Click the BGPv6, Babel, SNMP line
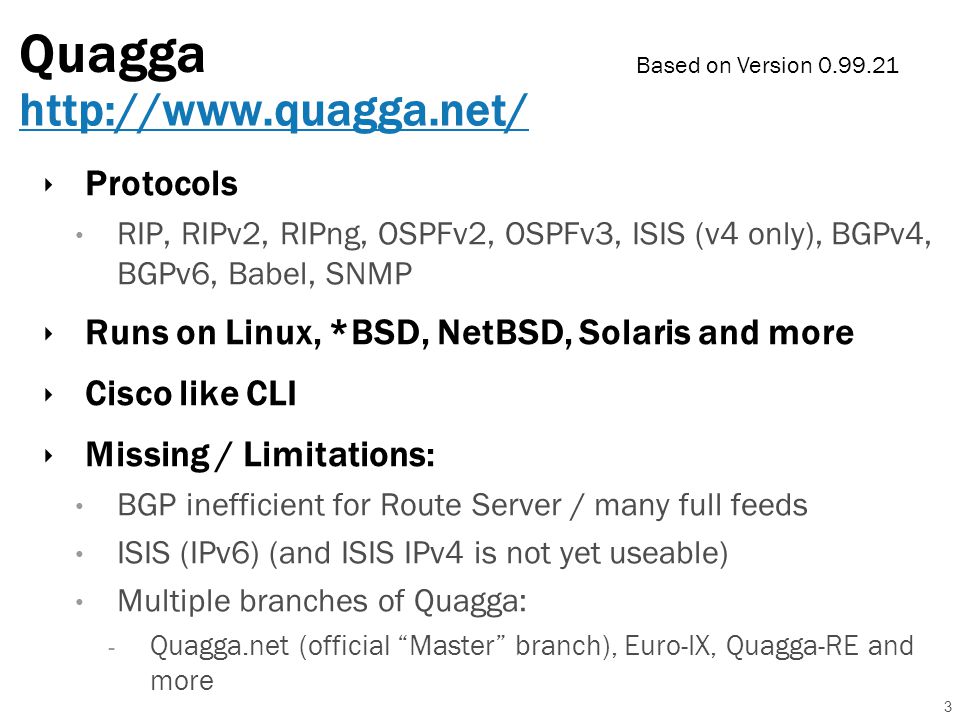The height and width of the screenshot is (720, 960). (x=264, y=274)
